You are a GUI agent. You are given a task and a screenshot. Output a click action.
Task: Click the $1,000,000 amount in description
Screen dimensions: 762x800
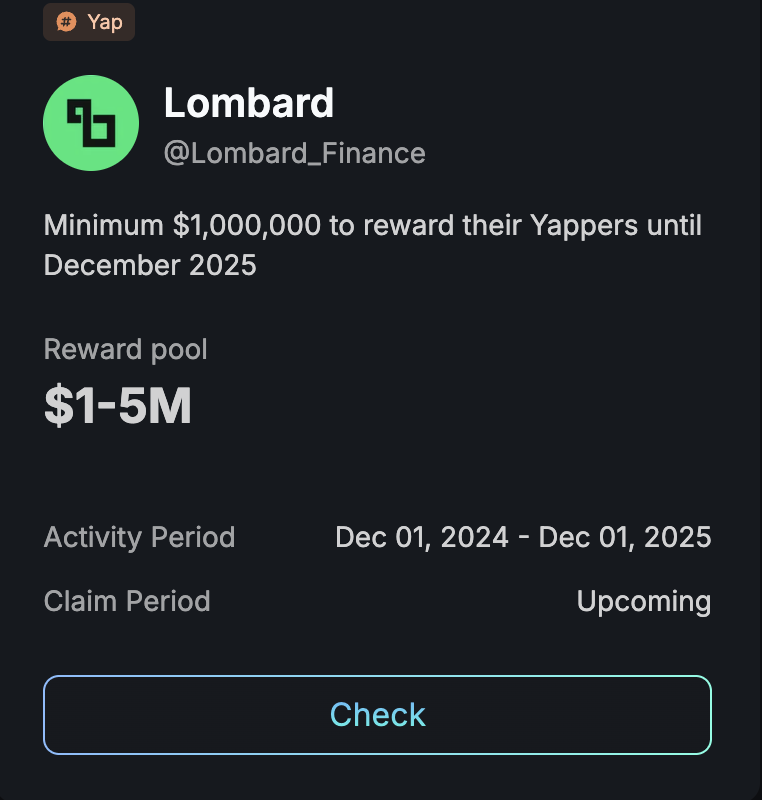pyautogui.click(x=247, y=226)
